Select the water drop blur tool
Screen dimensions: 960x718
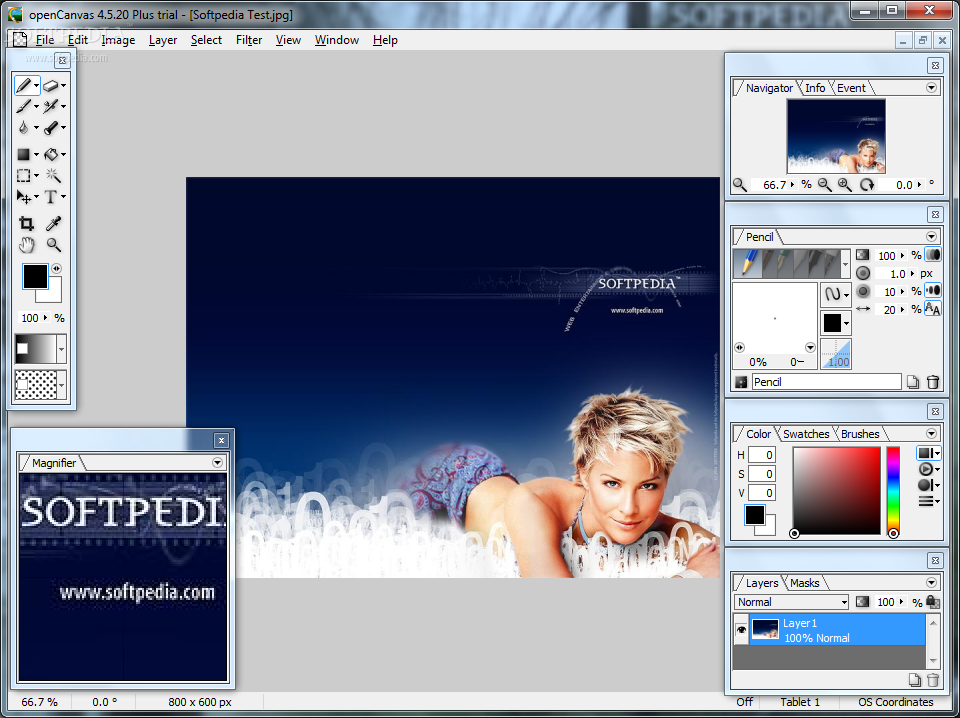click(23, 127)
